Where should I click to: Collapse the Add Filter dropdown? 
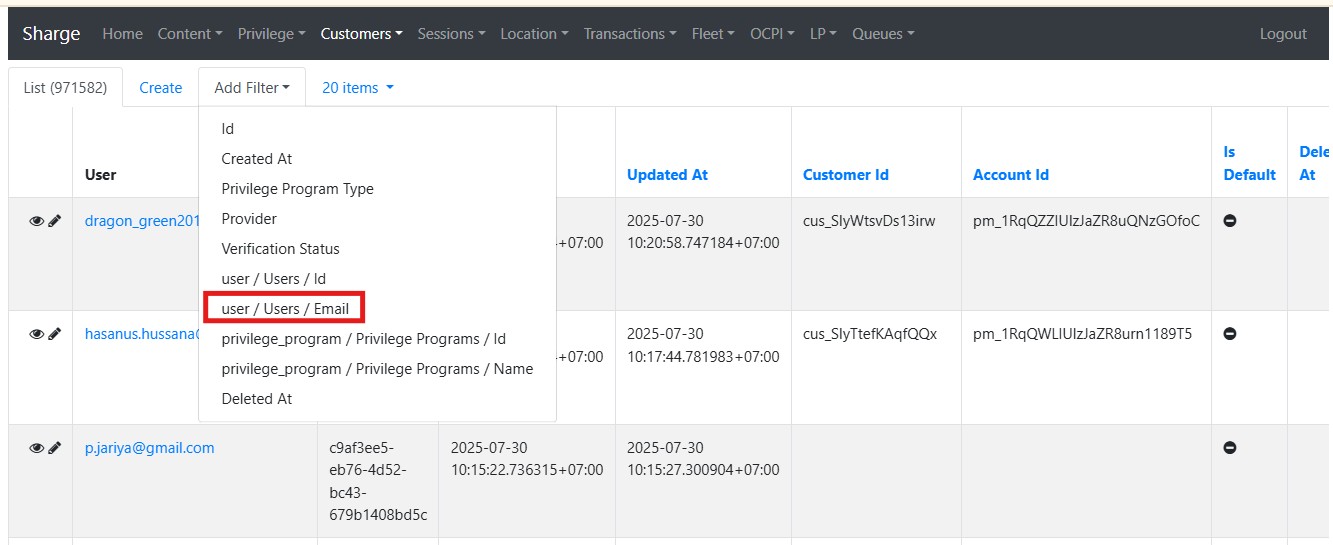(x=251, y=88)
